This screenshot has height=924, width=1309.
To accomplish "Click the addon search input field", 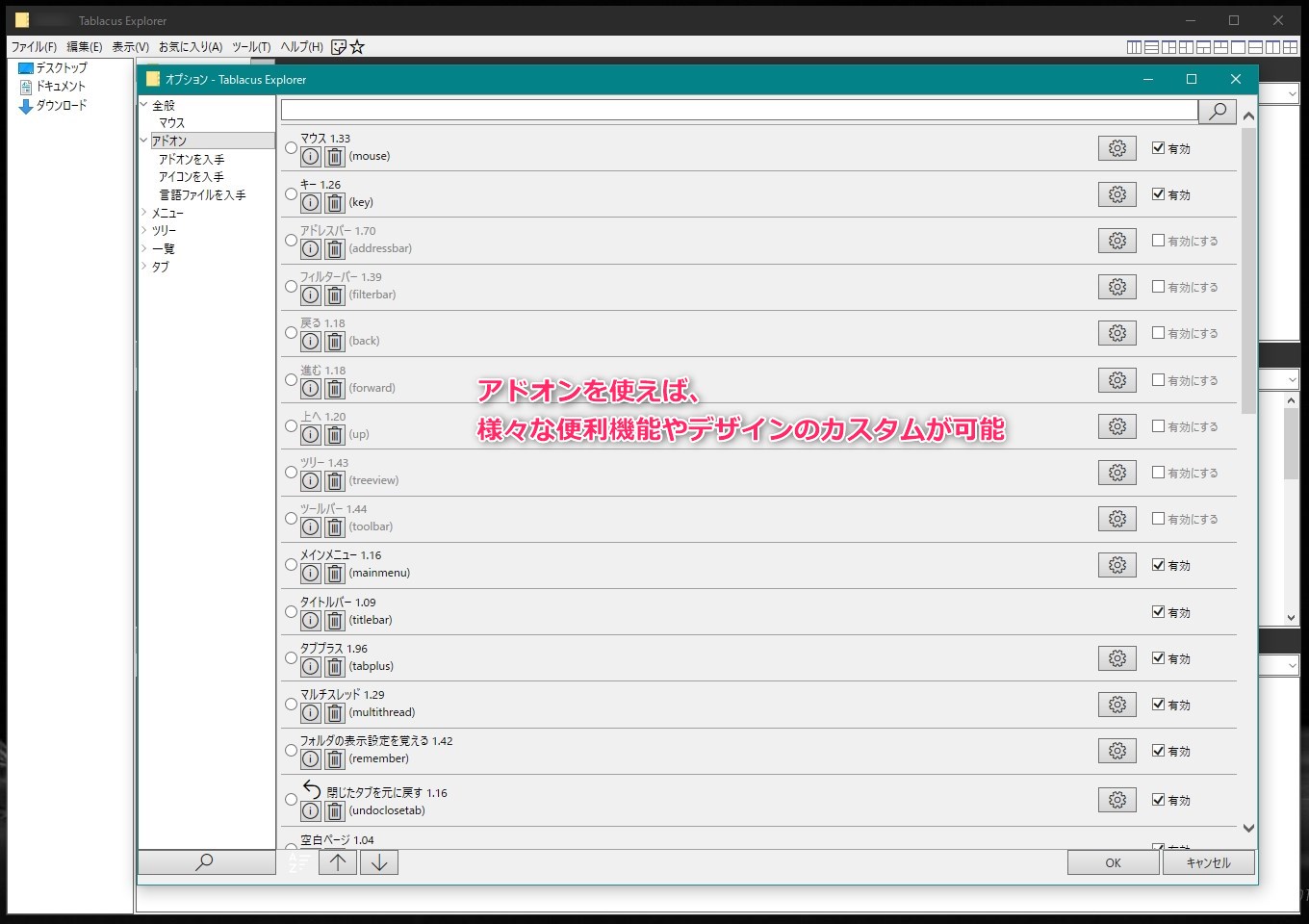I will [739, 112].
